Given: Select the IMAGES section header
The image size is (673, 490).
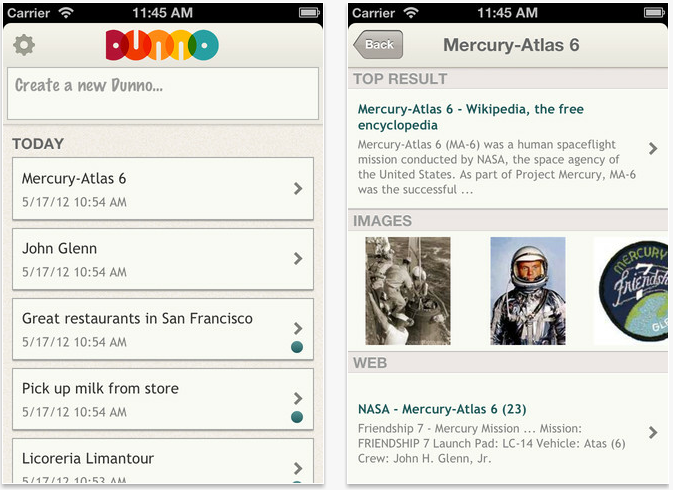Looking at the screenshot, I should (x=382, y=221).
